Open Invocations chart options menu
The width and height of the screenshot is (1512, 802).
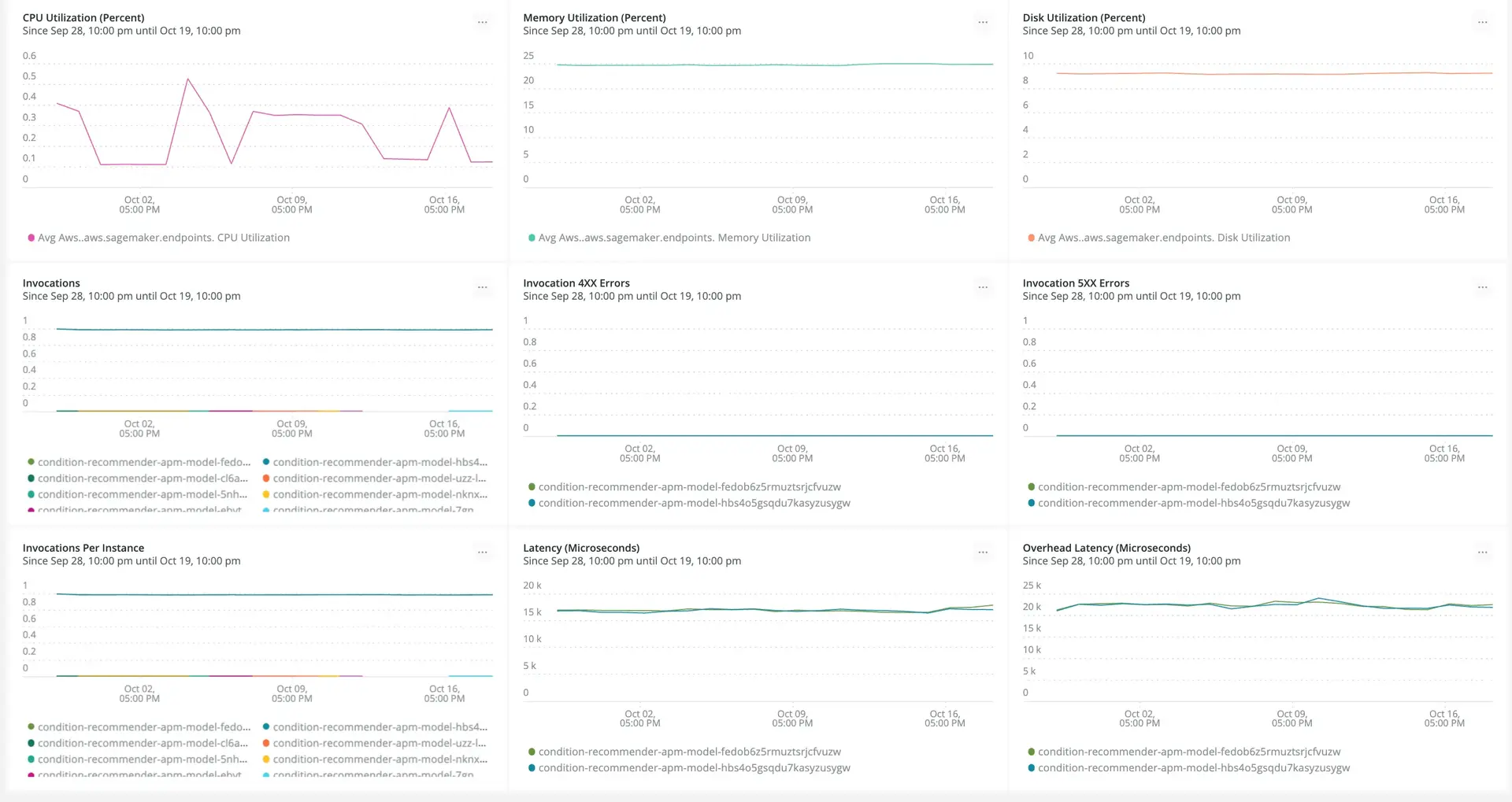coord(482,288)
